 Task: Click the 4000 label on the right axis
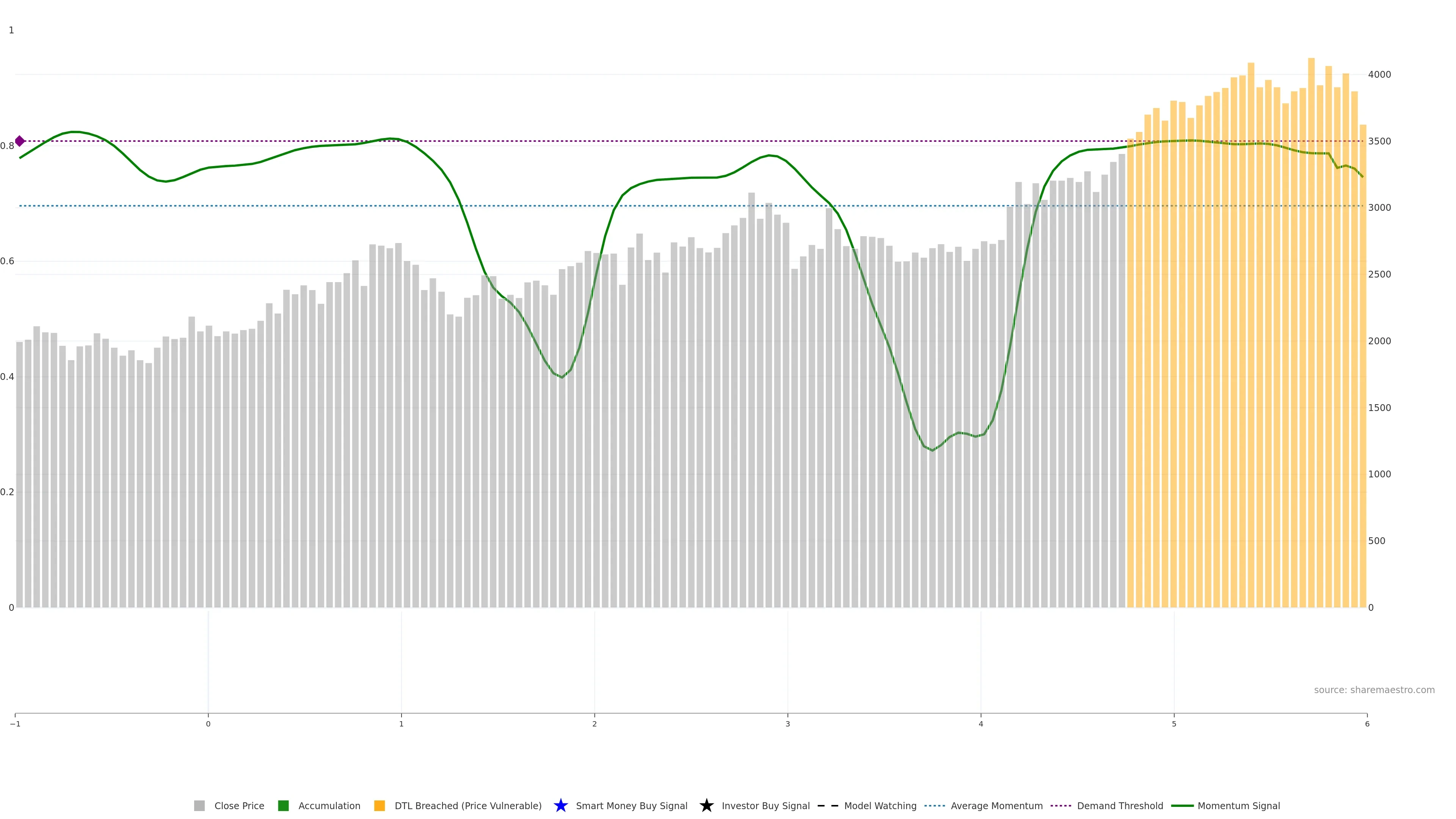[x=1379, y=75]
